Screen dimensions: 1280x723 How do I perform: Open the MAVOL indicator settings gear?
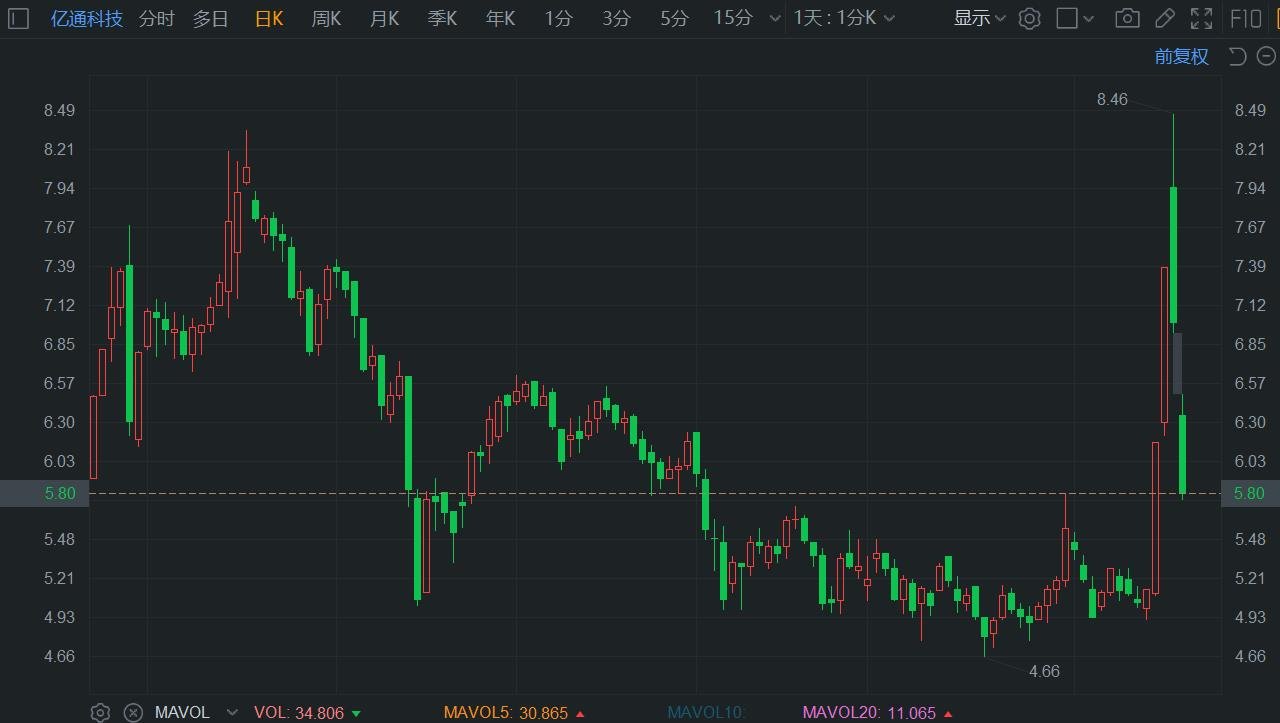100,712
